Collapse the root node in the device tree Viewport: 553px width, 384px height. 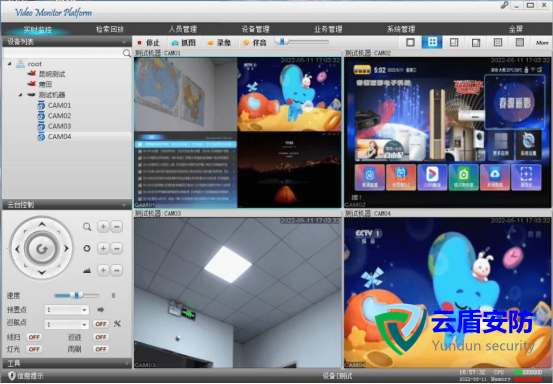pyautogui.click(x=10, y=64)
